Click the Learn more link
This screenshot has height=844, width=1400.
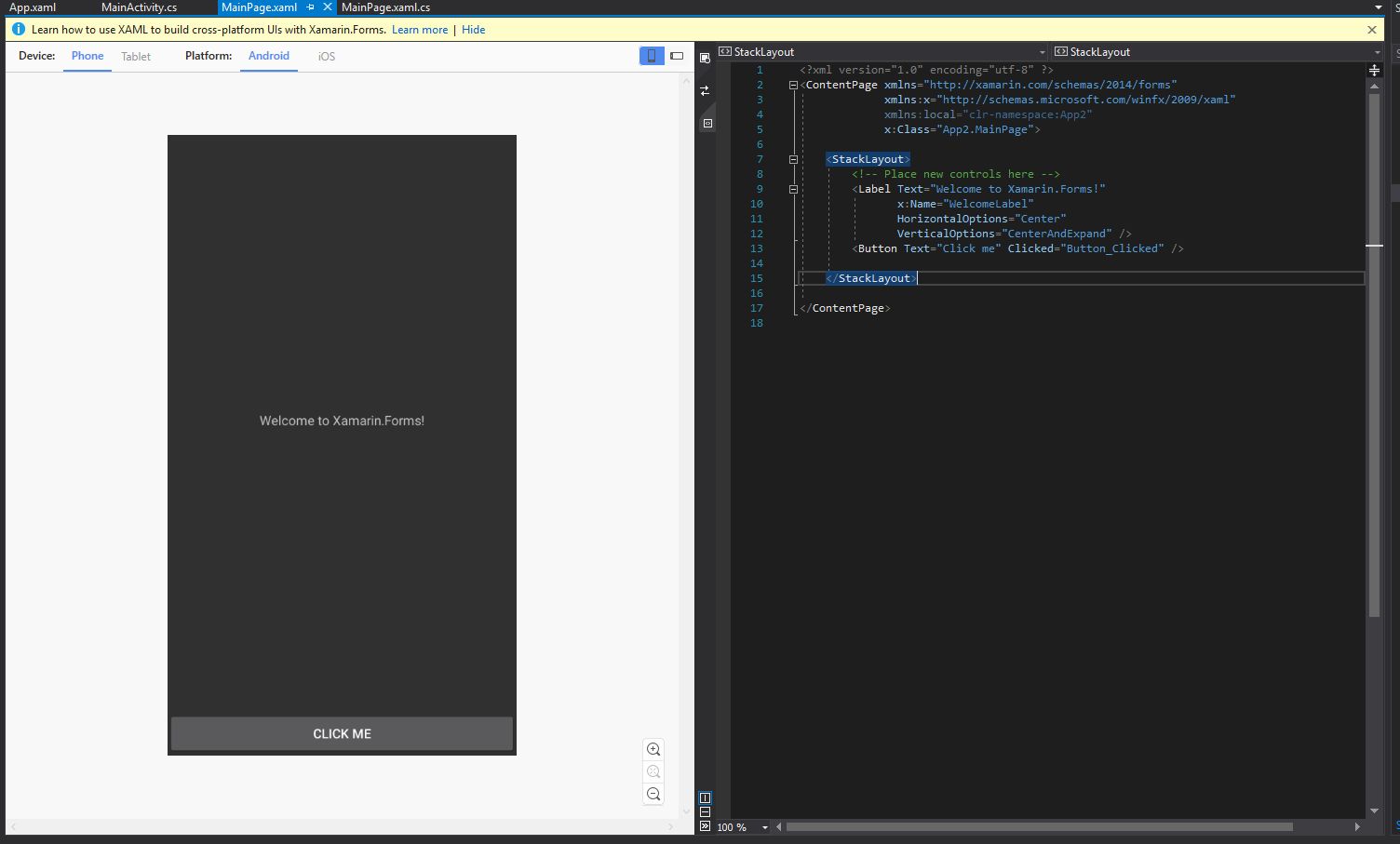click(x=420, y=30)
